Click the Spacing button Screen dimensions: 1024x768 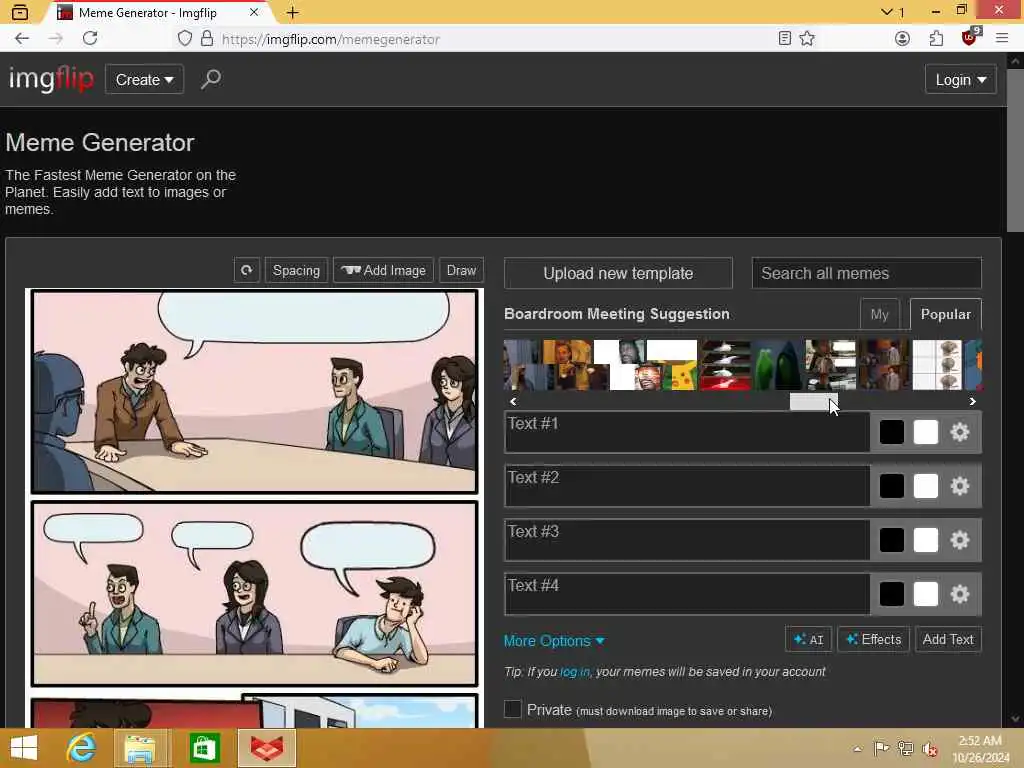coord(296,270)
